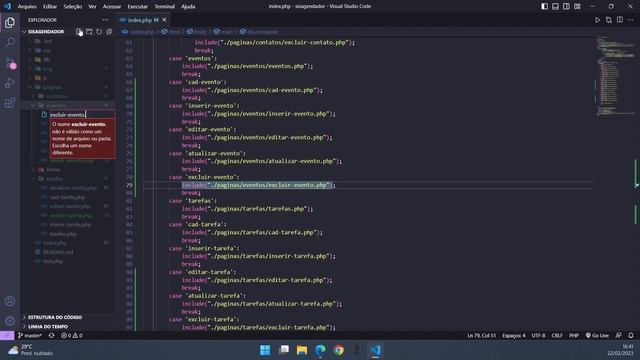Open the Search view in activity bar
The width and height of the screenshot is (640, 360).
tap(10, 42)
